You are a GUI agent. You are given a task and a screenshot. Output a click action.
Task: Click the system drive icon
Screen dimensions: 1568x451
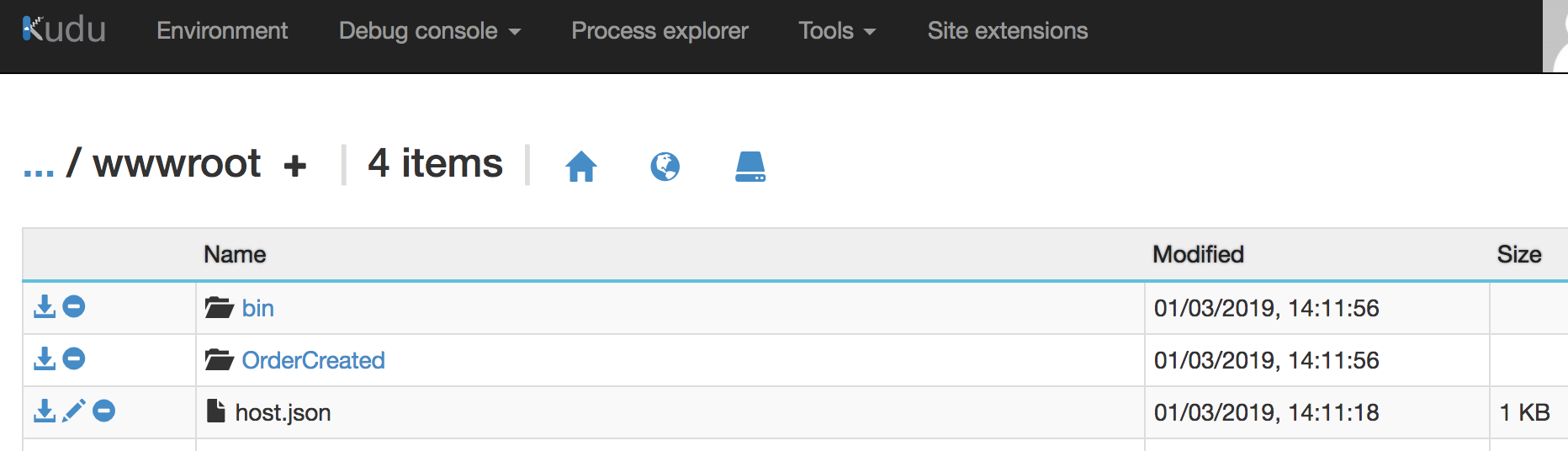pyautogui.click(x=750, y=167)
